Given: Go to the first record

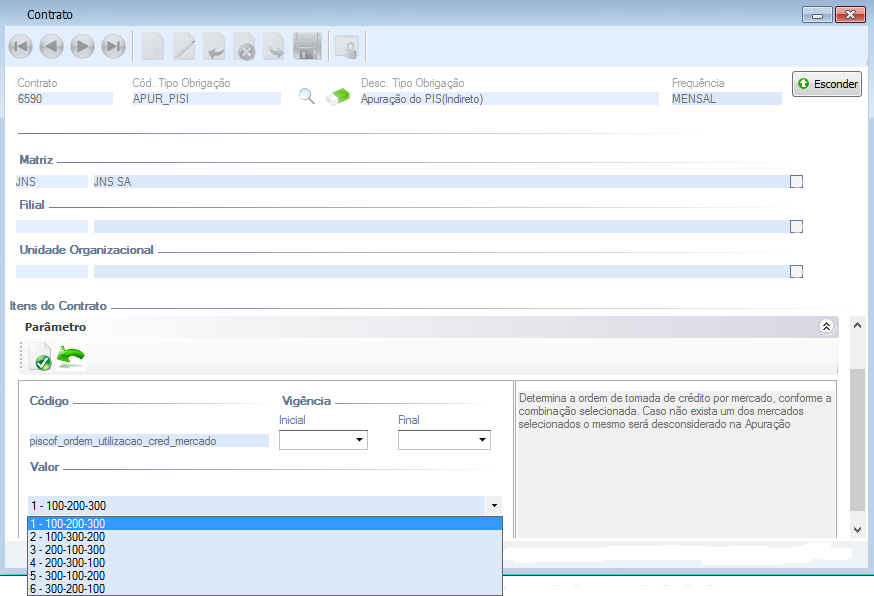Looking at the screenshot, I should [x=21, y=46].
